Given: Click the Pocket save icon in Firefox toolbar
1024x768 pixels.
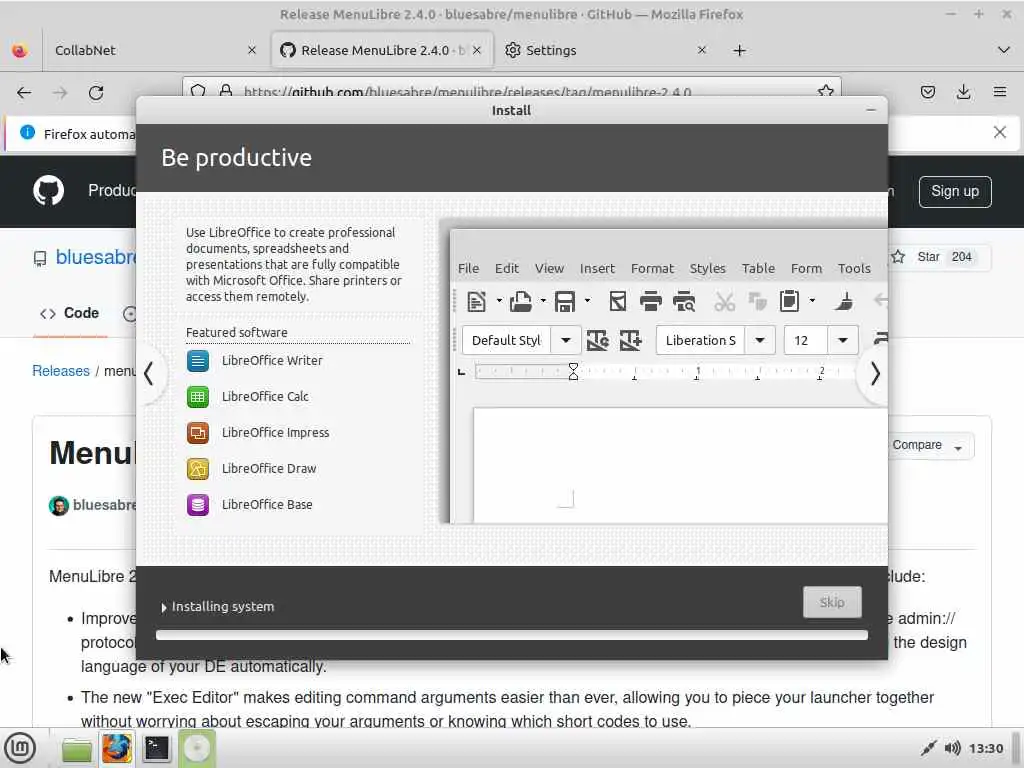Looking at the screenshot, I should pyautogui.click(x=927, y=92).
